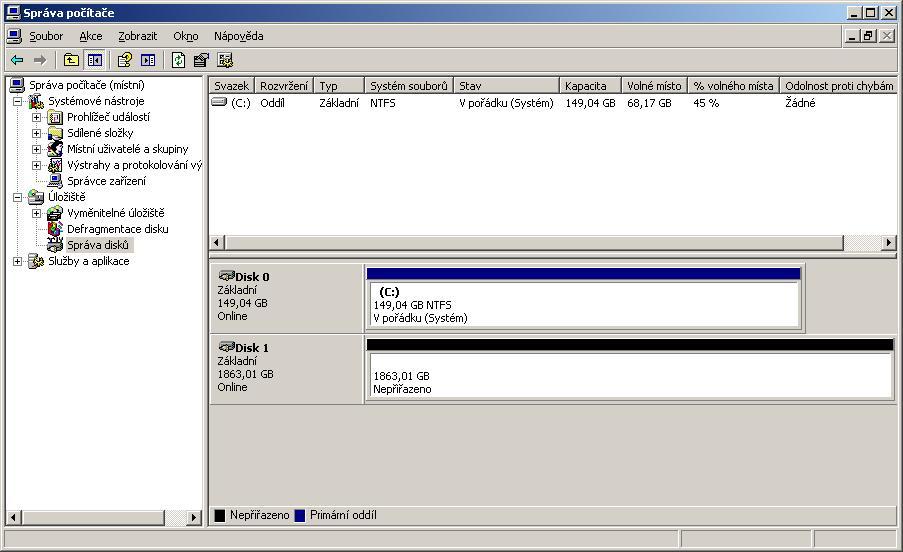Click tree pane scrollbar right arrow
The width and height of the screenshot is (903, 552).
[194, 517]
